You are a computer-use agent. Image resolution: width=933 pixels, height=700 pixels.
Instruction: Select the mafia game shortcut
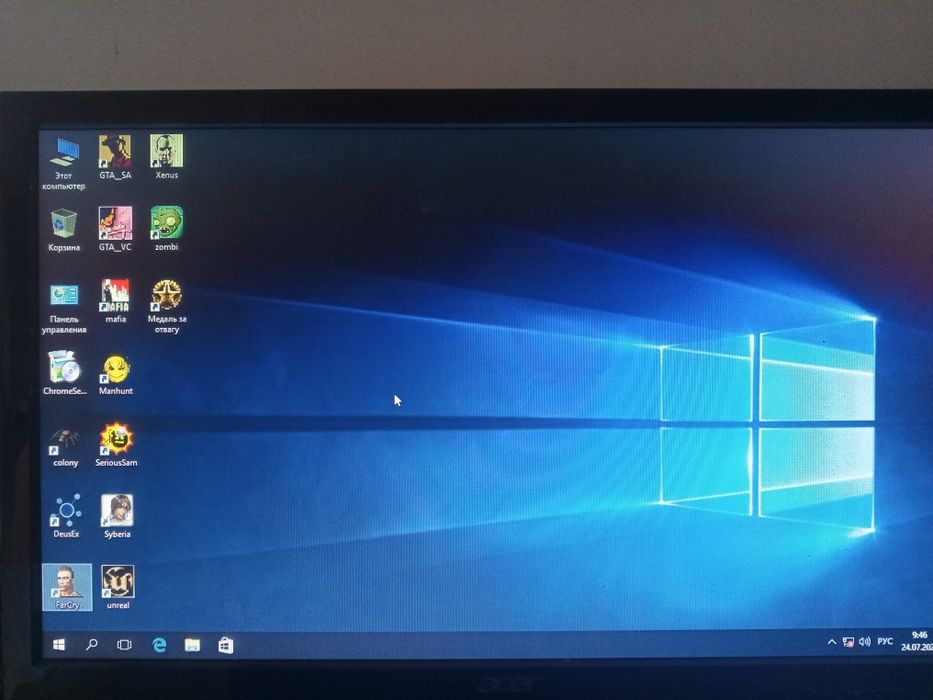point(115,301)
